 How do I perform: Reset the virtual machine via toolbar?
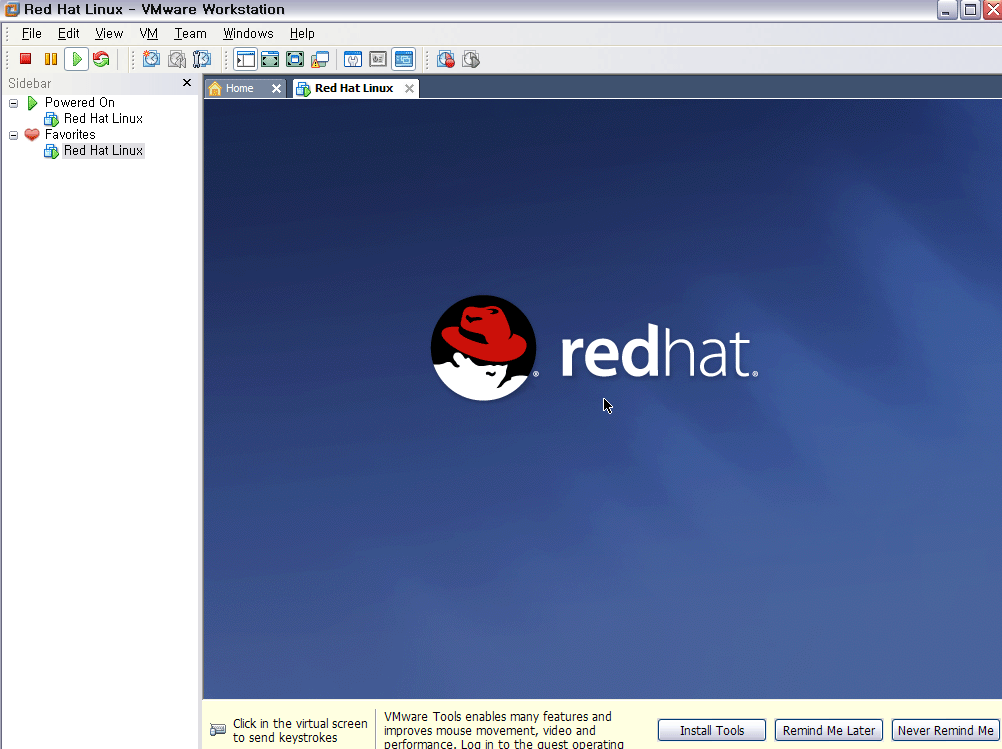[x=101, y=59]
